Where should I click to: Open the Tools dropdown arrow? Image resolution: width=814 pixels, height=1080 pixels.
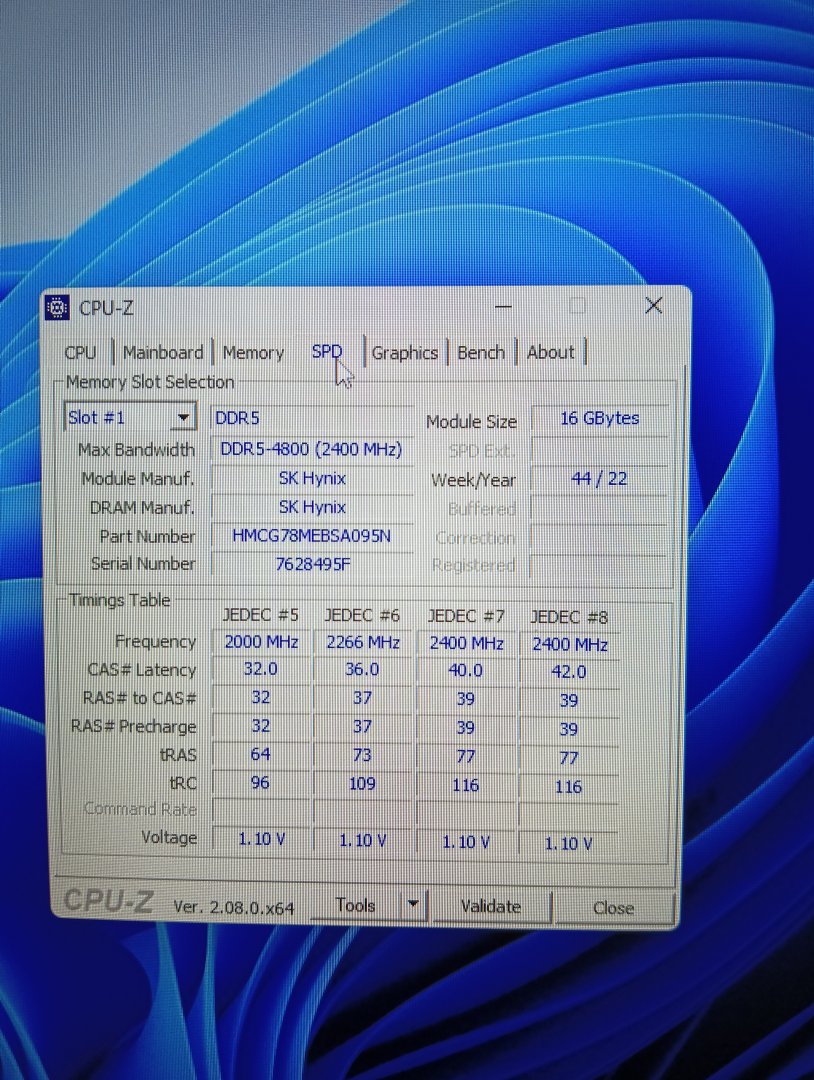click(x=413, y=903)
